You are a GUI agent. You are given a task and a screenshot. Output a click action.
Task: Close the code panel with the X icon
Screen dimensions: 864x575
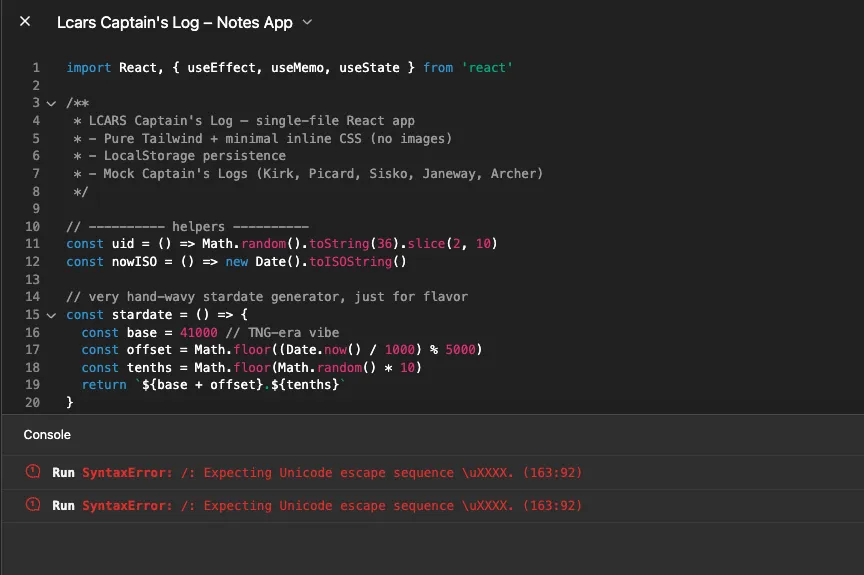click(25, 21)
